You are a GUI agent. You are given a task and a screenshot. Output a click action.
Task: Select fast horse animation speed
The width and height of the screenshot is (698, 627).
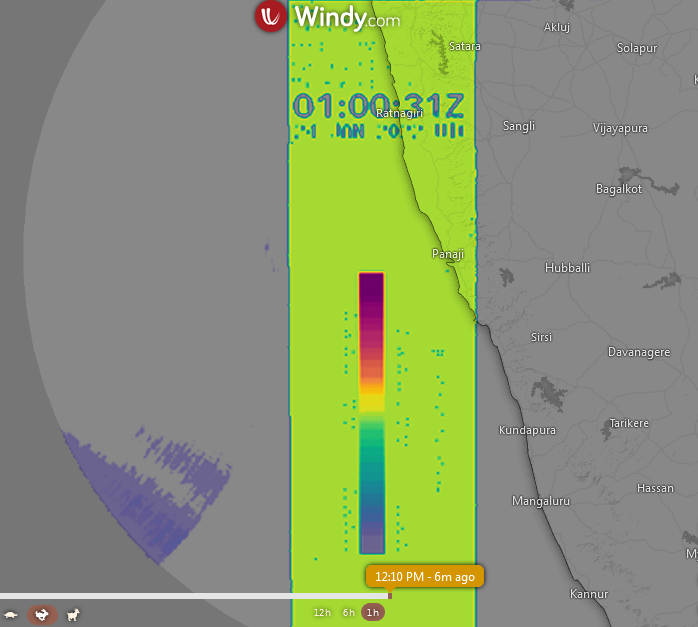pyautogui.click(x=73, y=615)
